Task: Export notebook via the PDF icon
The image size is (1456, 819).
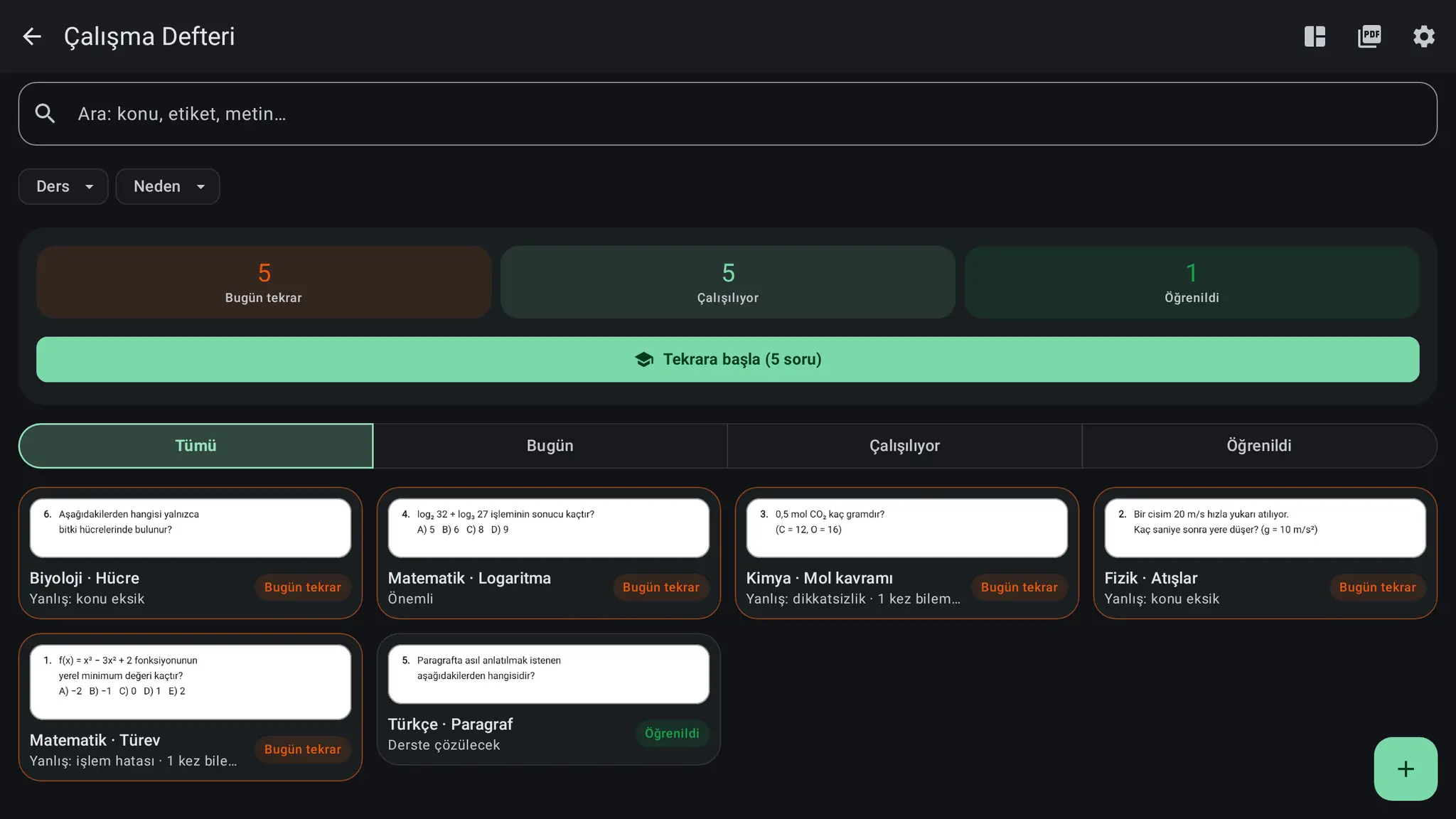Action: tap(1369, 36)
